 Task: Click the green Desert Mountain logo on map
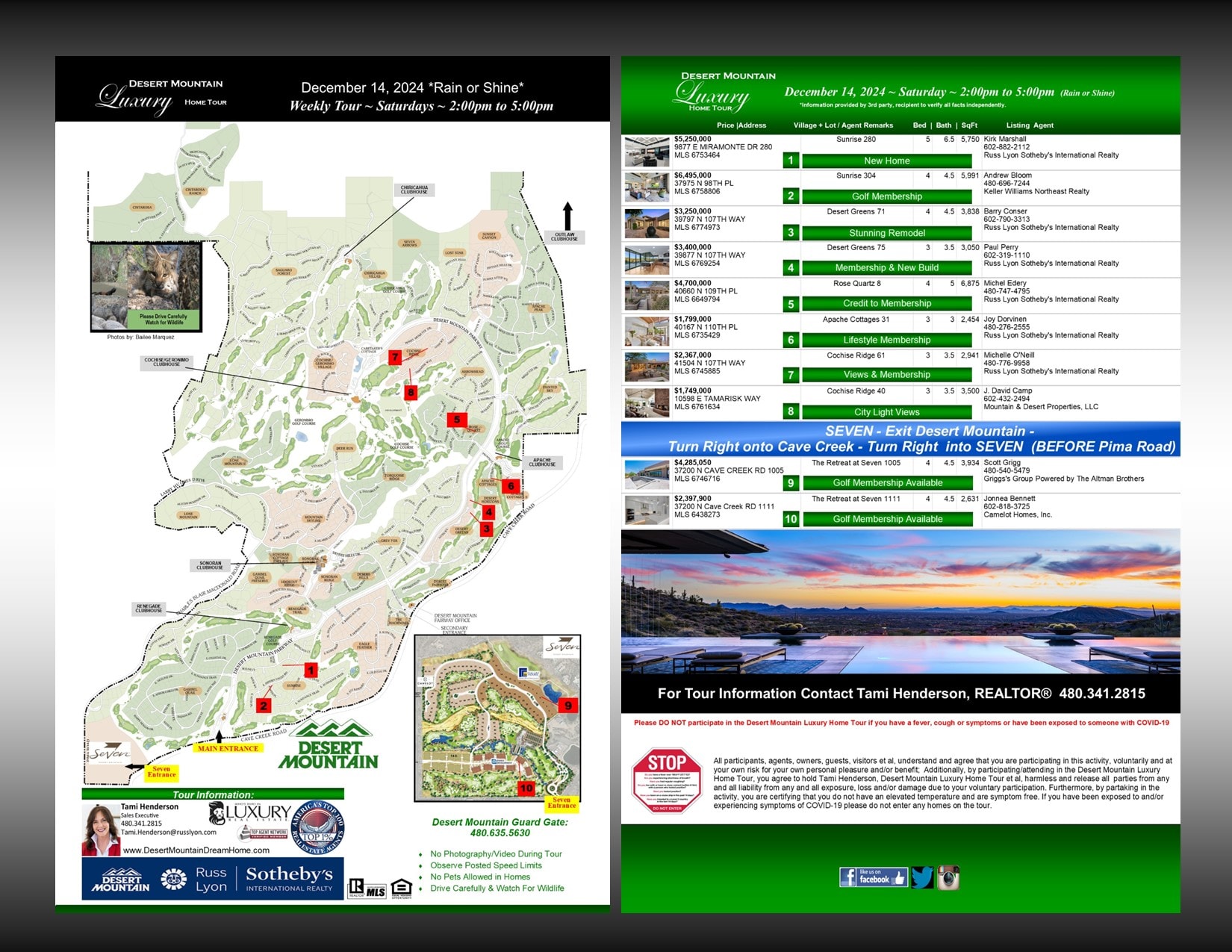click(329, 745)
